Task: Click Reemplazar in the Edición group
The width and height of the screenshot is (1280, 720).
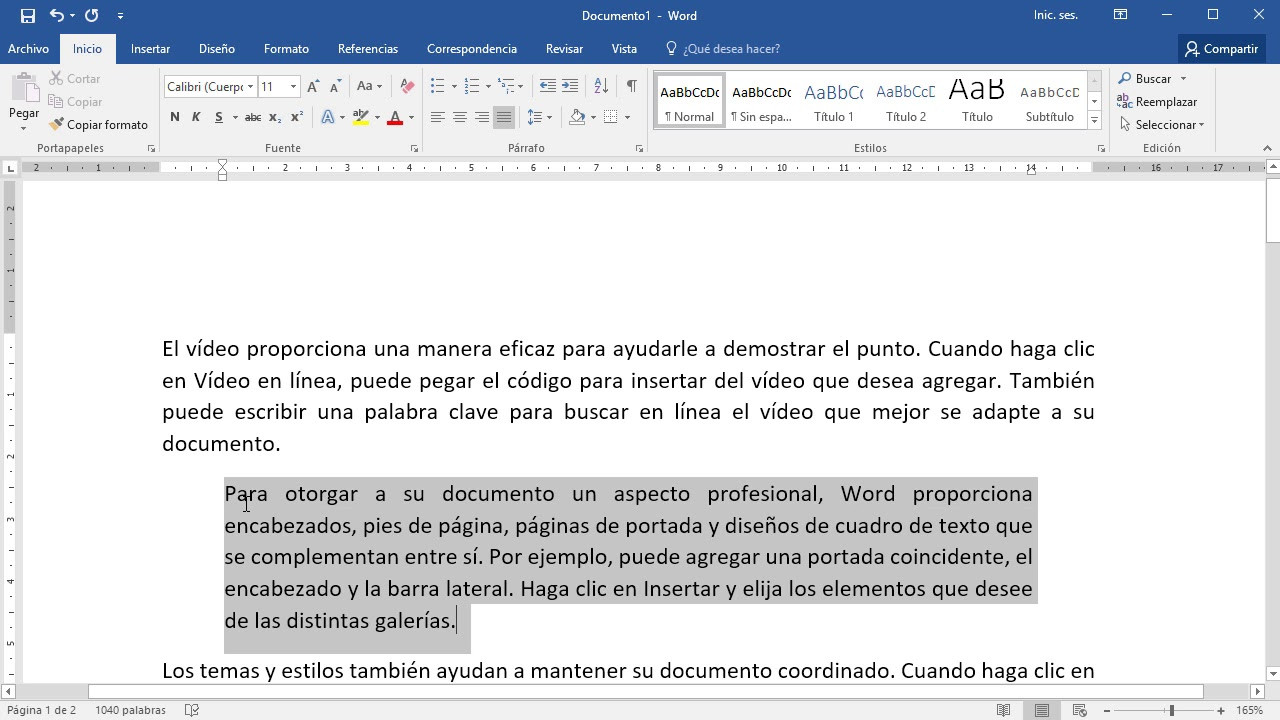Action: point(1158,102)
